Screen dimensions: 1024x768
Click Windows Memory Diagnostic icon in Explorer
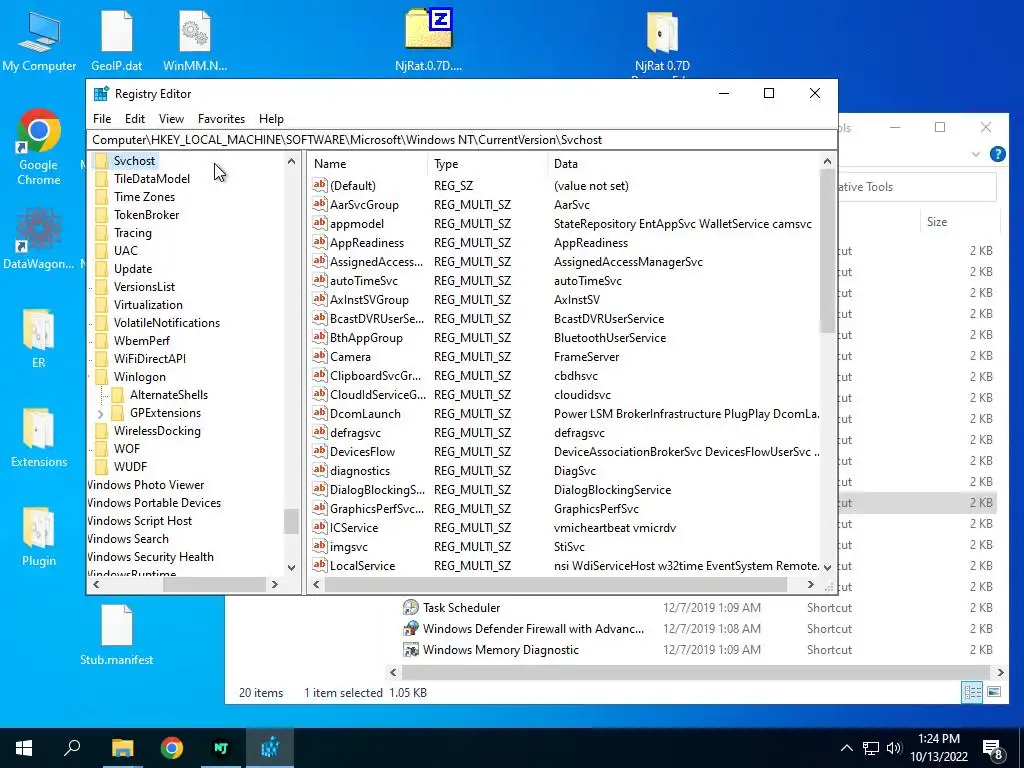(411, 650)
